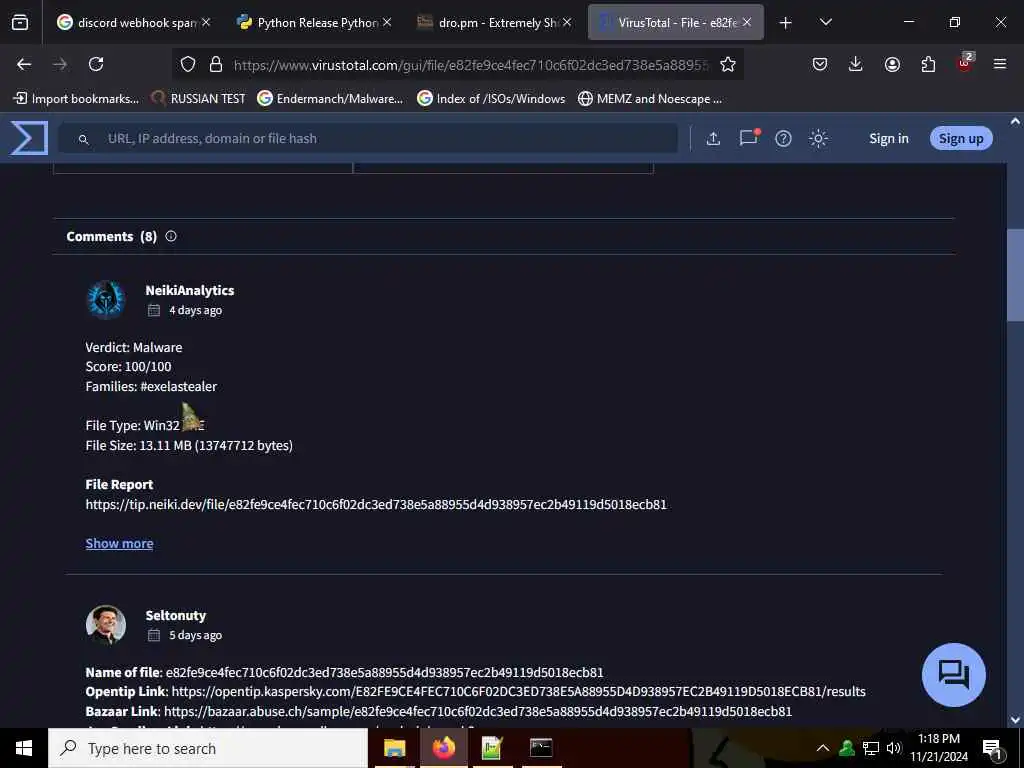This screenshot has height=768, width=1024.
Task: Toggle VirusTotal light theme sun icon
Action: tap(818, 138)
